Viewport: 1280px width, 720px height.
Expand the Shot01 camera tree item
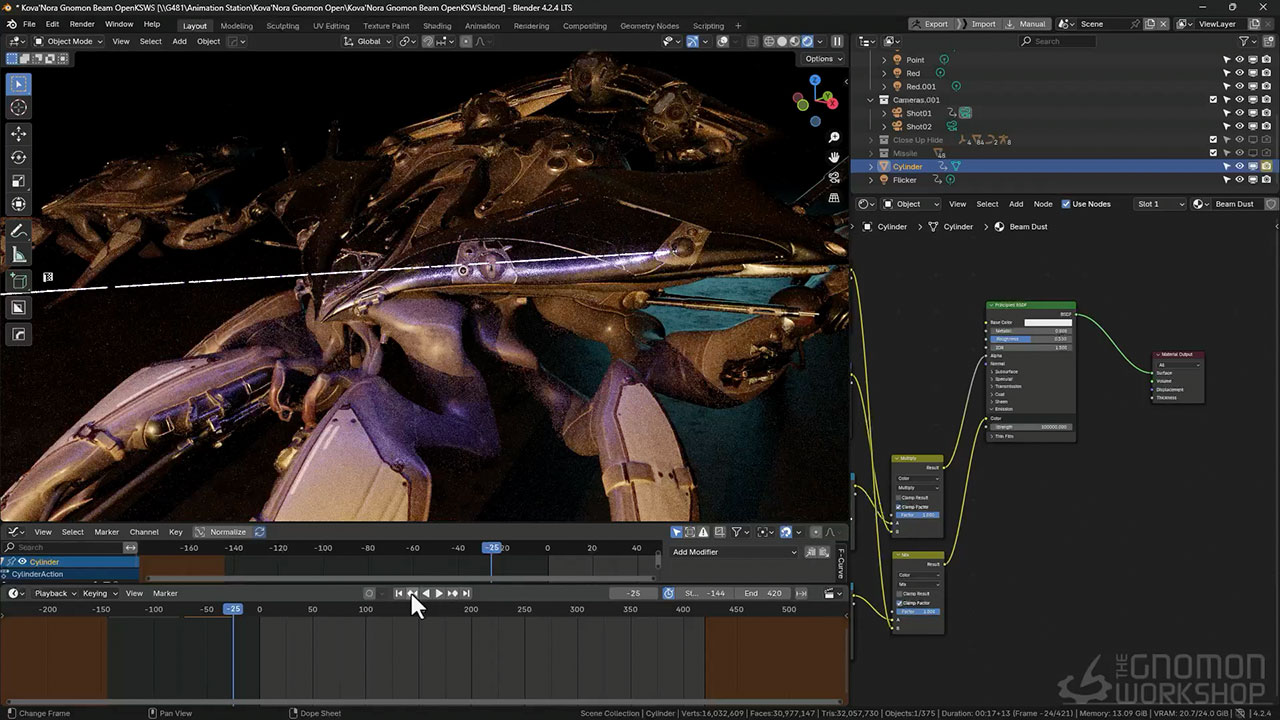click(884, 113)
